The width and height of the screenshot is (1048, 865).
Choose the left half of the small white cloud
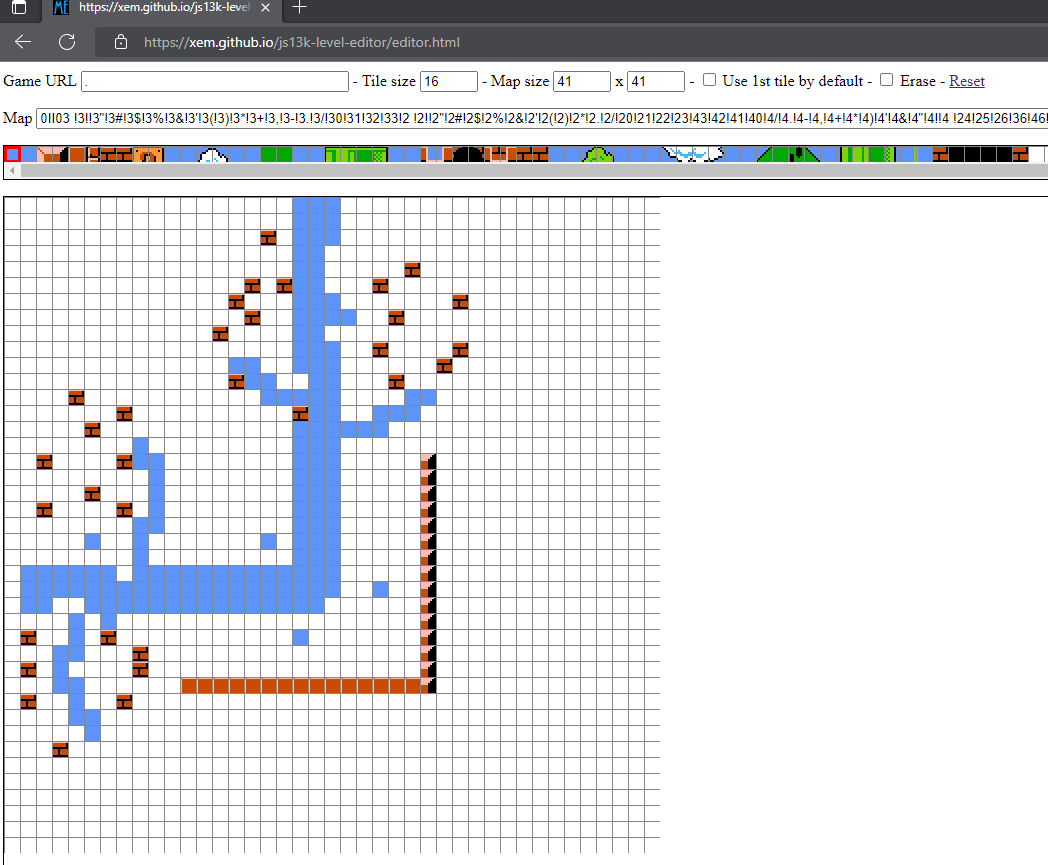click(x=207, y=154)
